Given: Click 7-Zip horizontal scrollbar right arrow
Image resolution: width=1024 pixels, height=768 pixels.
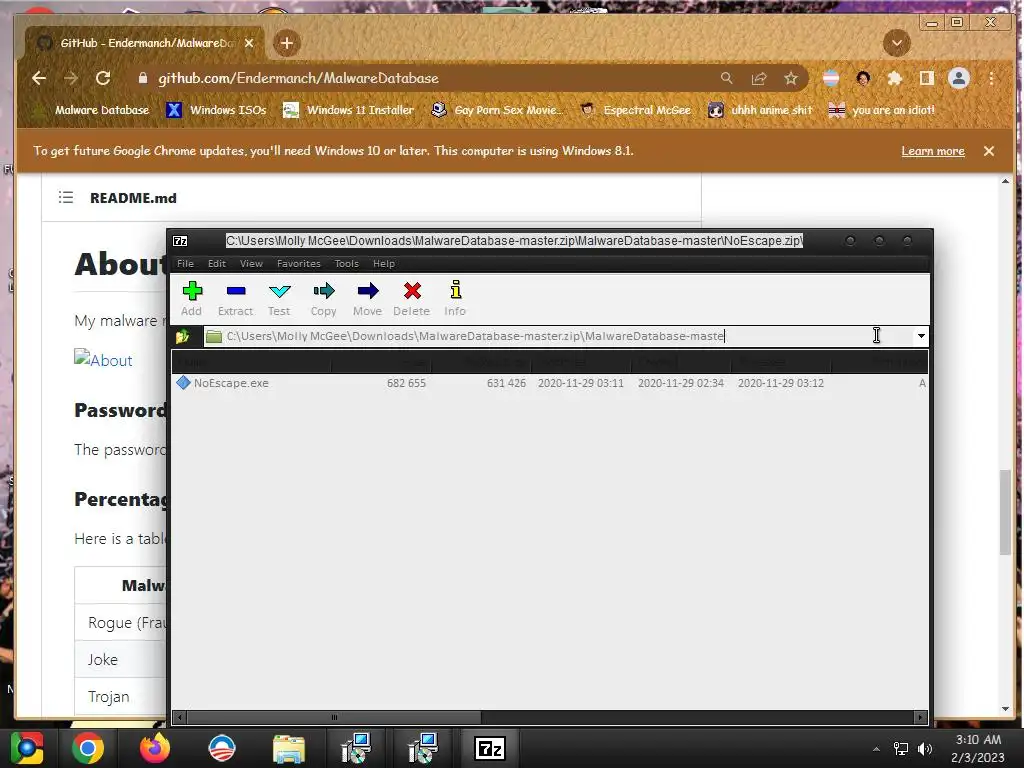Looking at the screenshot, I should (921, 718).
